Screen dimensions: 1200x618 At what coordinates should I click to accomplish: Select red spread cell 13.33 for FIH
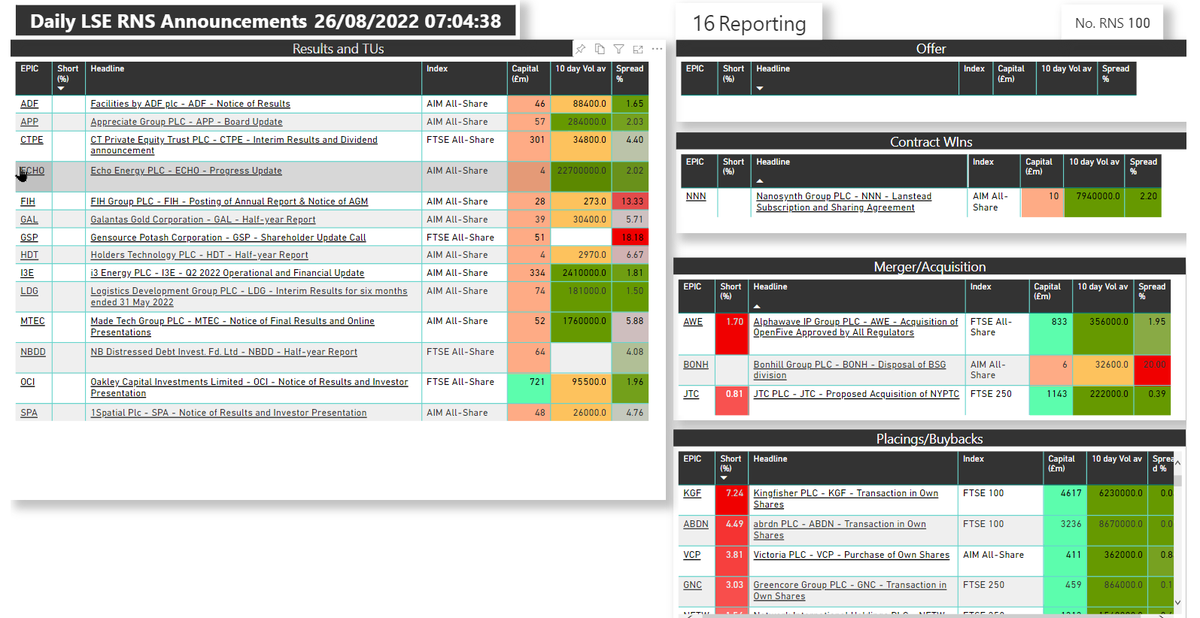coord(630,201)
